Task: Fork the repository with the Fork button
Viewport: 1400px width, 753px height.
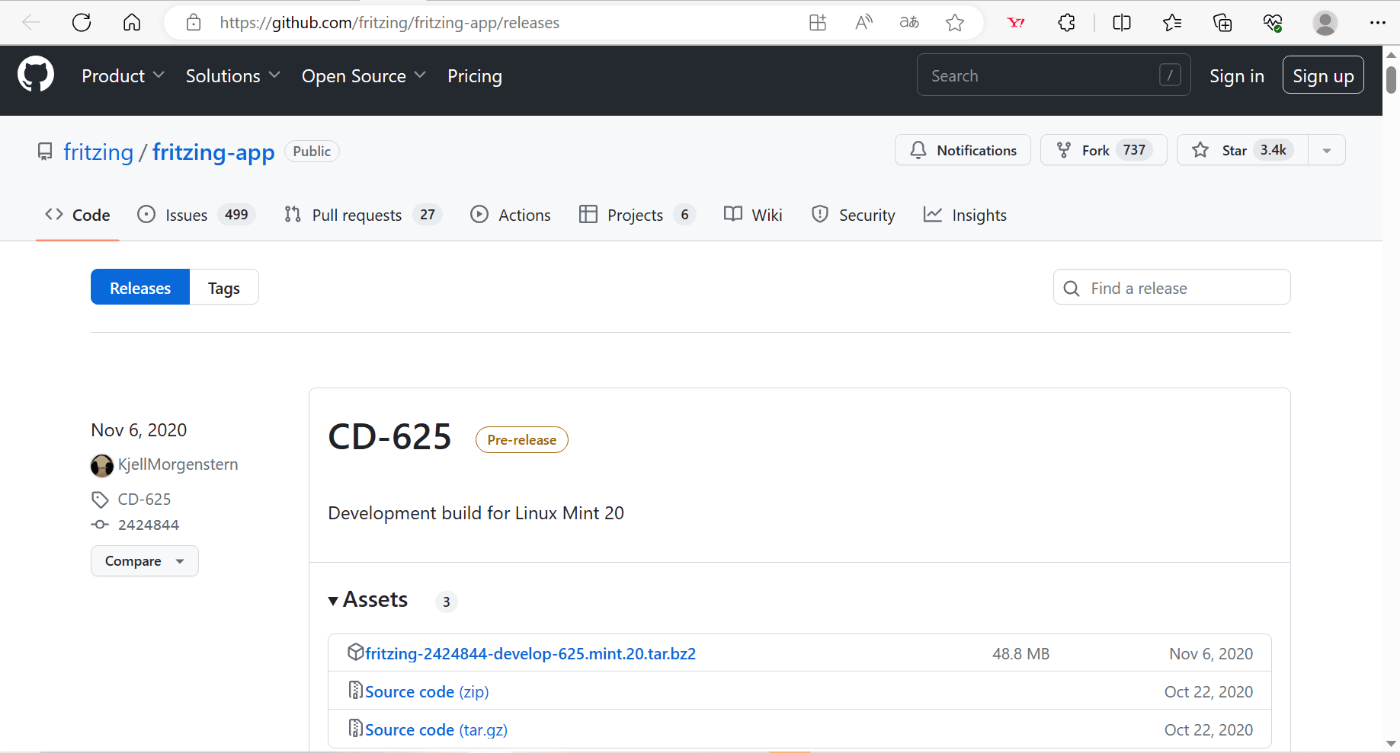Action: (1104, 150)
